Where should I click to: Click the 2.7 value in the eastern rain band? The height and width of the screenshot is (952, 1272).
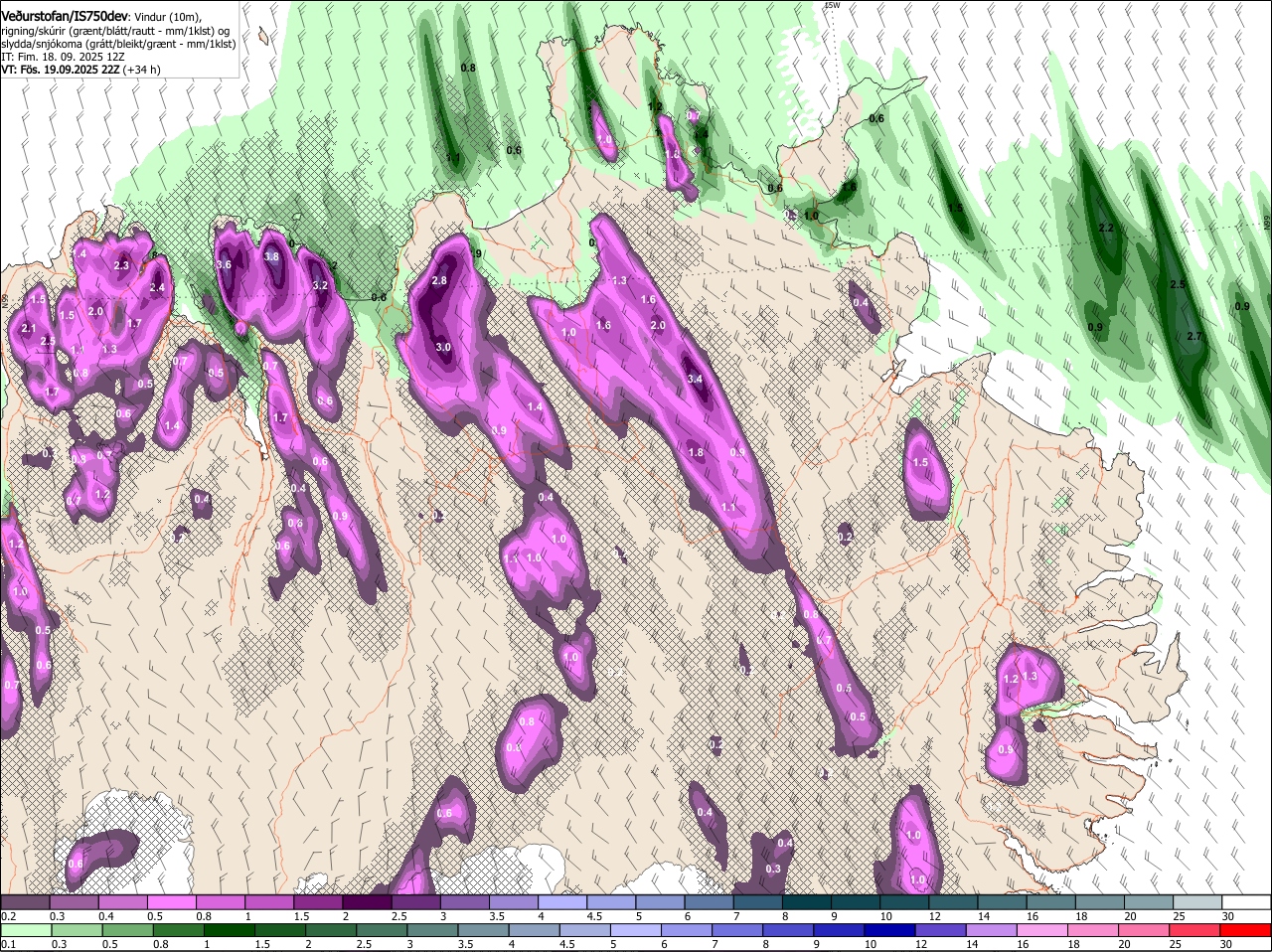1194,336
